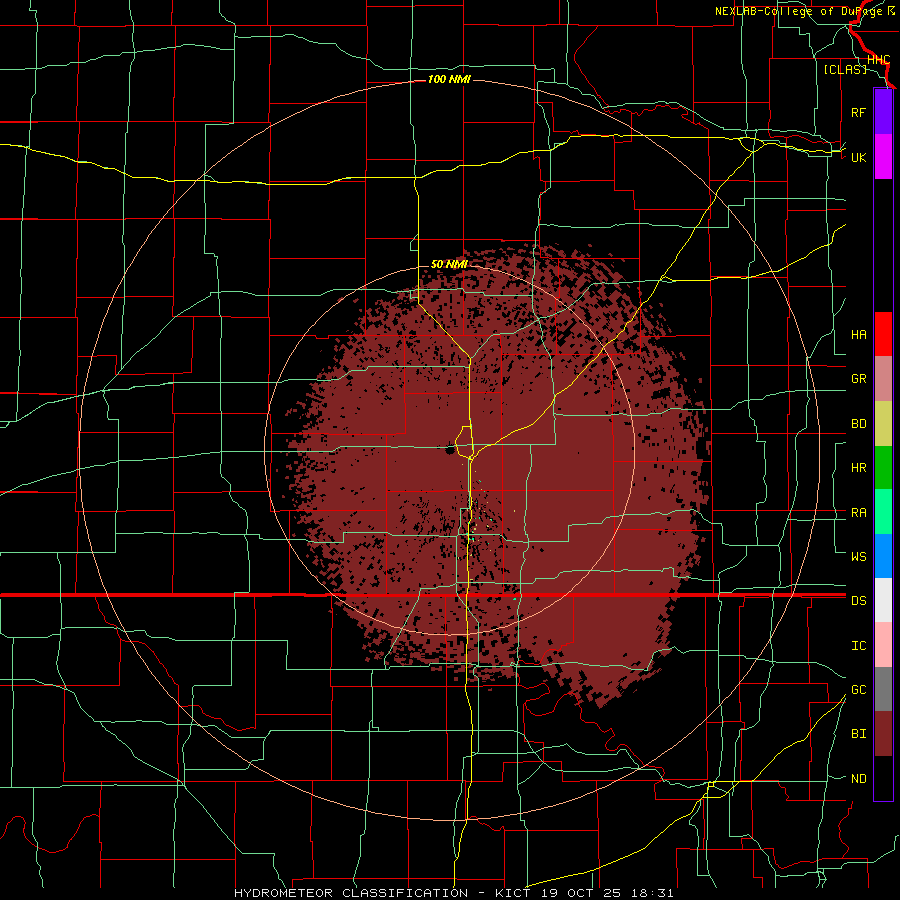This screenshot has width=900, height=900.
Task: Click the DS legend label
Action: click(858, 601)
